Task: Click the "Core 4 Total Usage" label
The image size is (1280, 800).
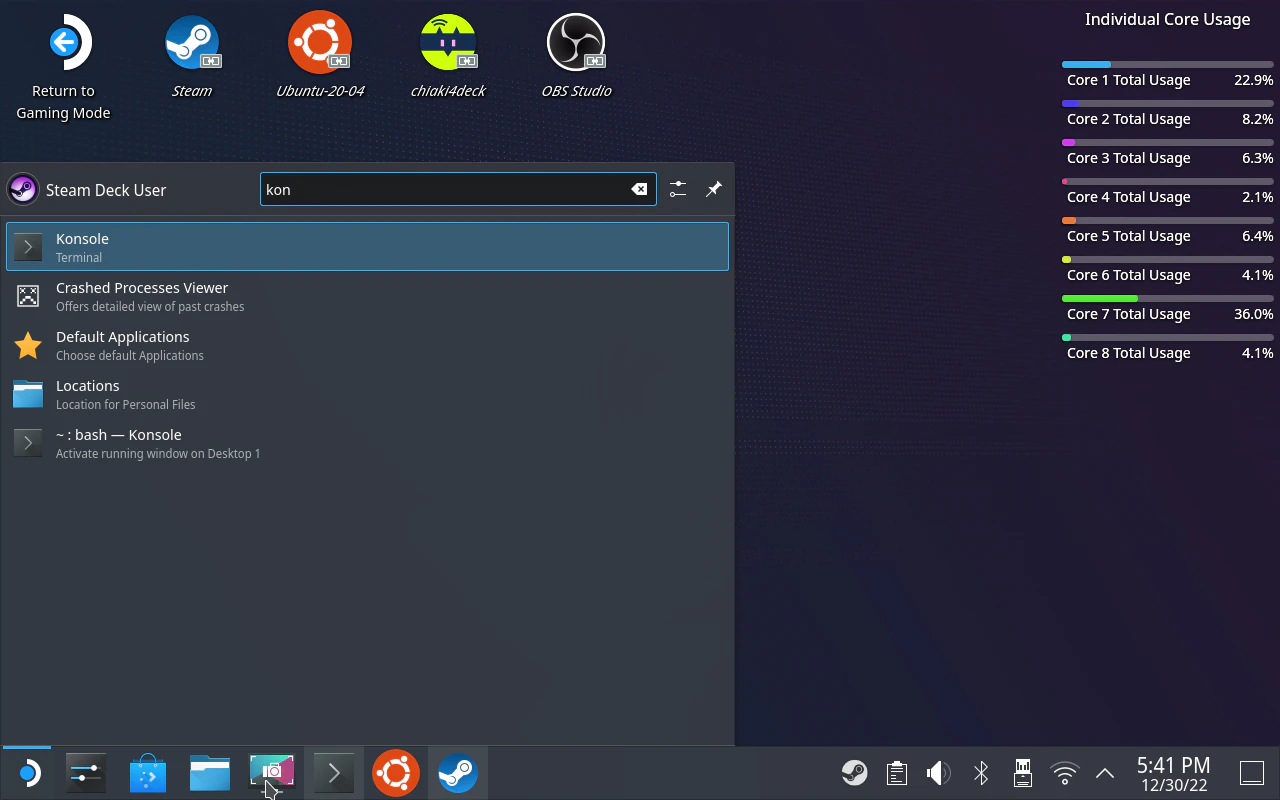Action: coord(1128,197)
